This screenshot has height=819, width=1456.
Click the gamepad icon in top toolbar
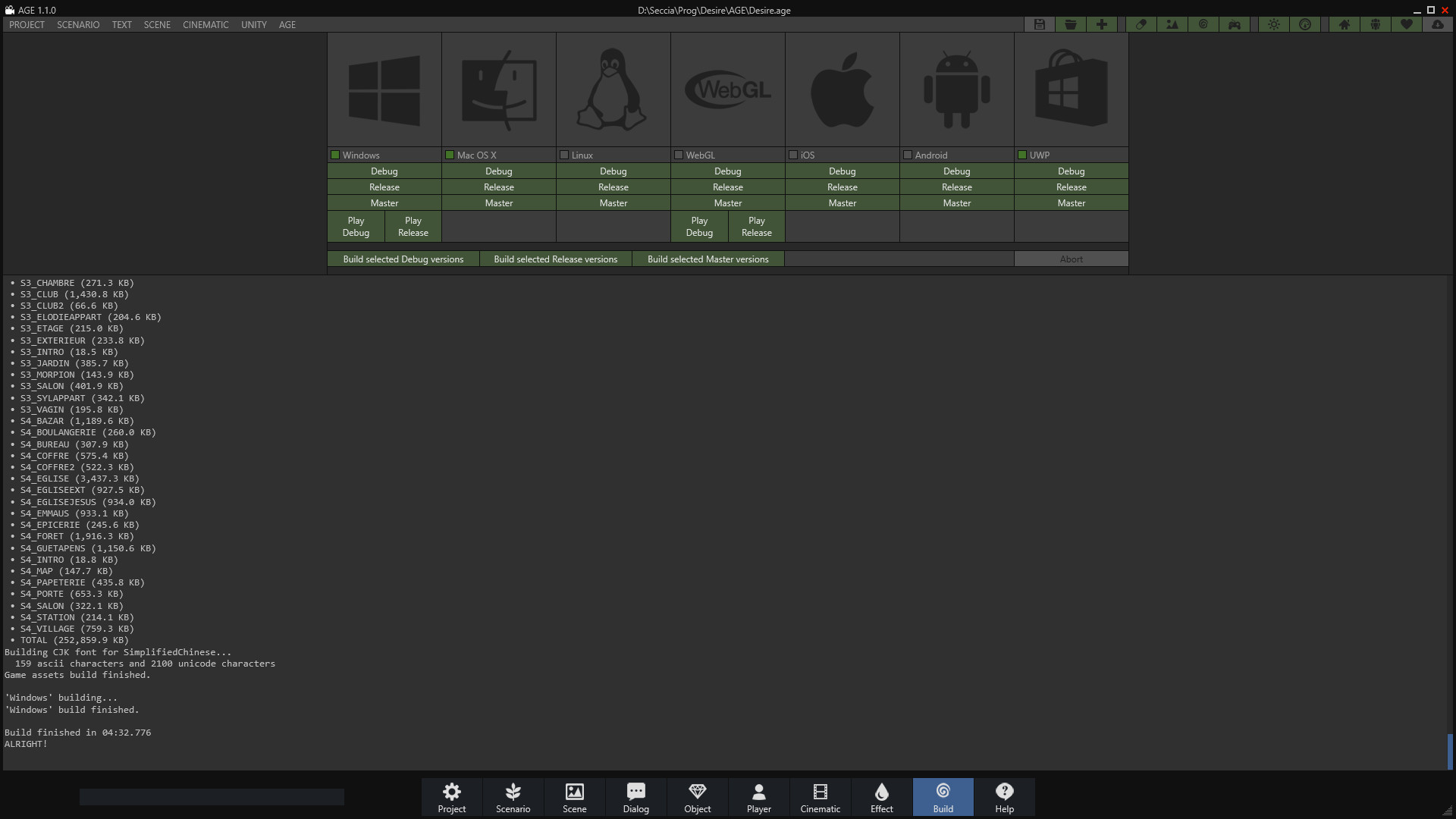pos(1235,24)
